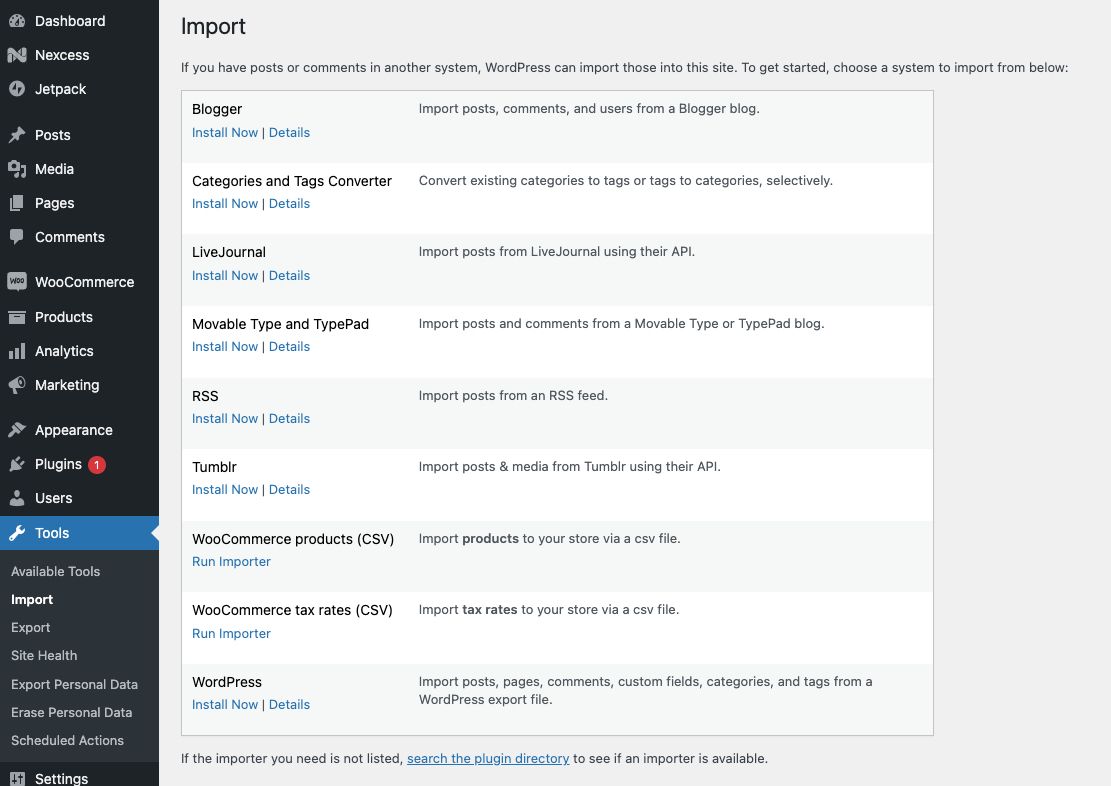Click the Jetpack sidebar icon
The width and height of the screenshot is (1111, 786).
pyautogui.click(x=22, y=89)
